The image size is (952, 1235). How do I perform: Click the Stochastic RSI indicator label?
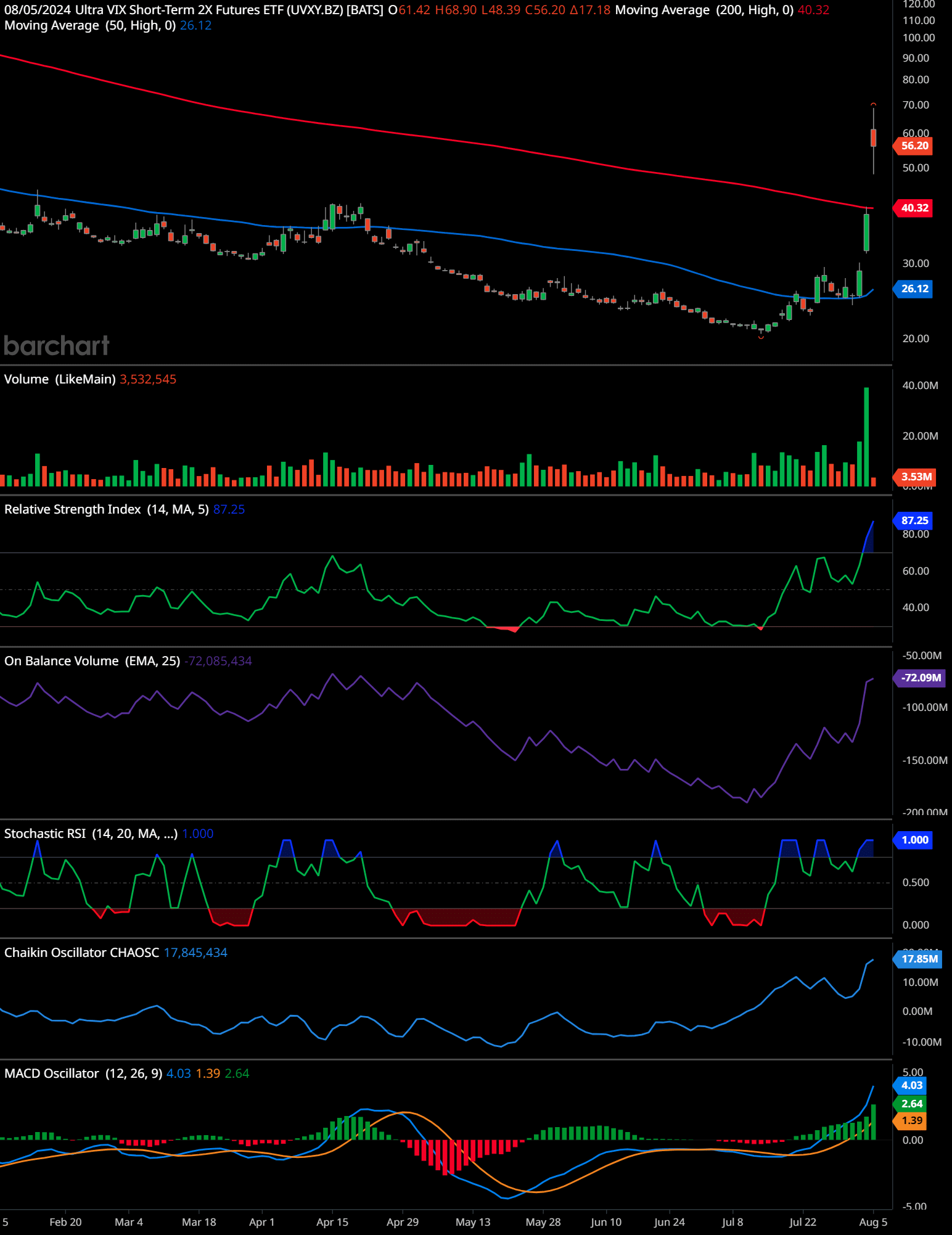tap(91, 834)
